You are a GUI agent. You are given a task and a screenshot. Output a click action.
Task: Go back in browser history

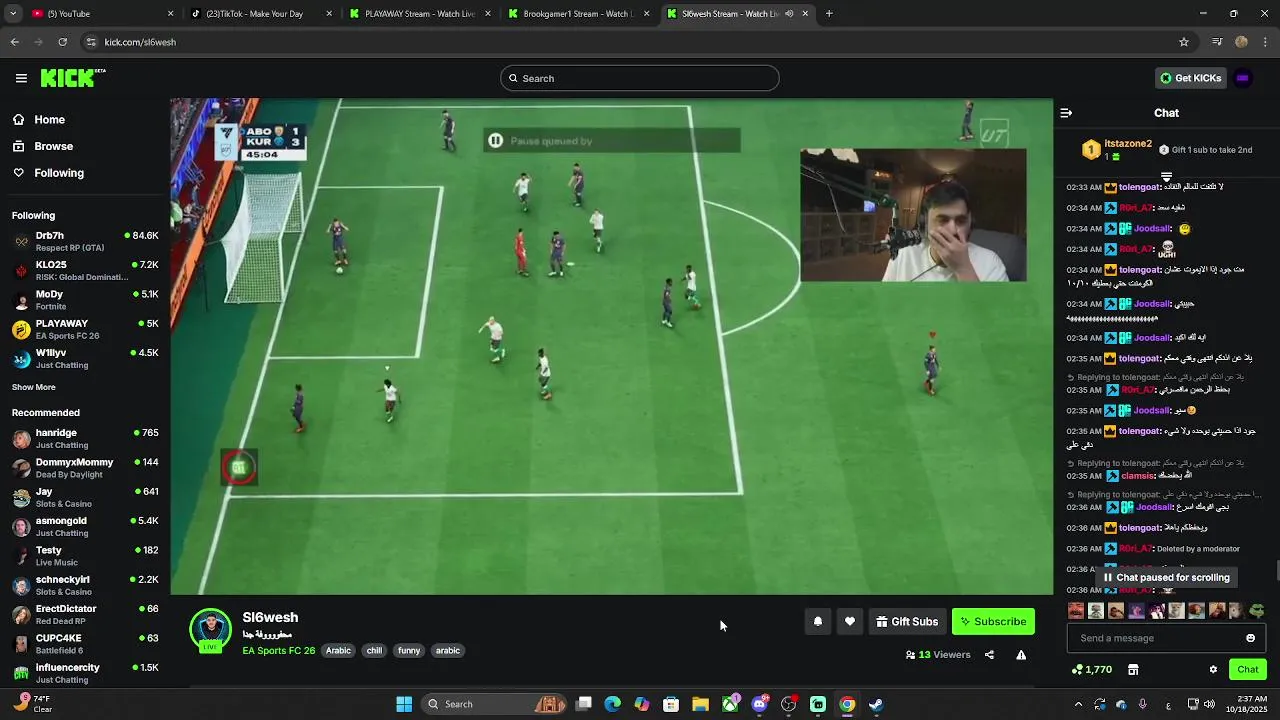point(14,42)
